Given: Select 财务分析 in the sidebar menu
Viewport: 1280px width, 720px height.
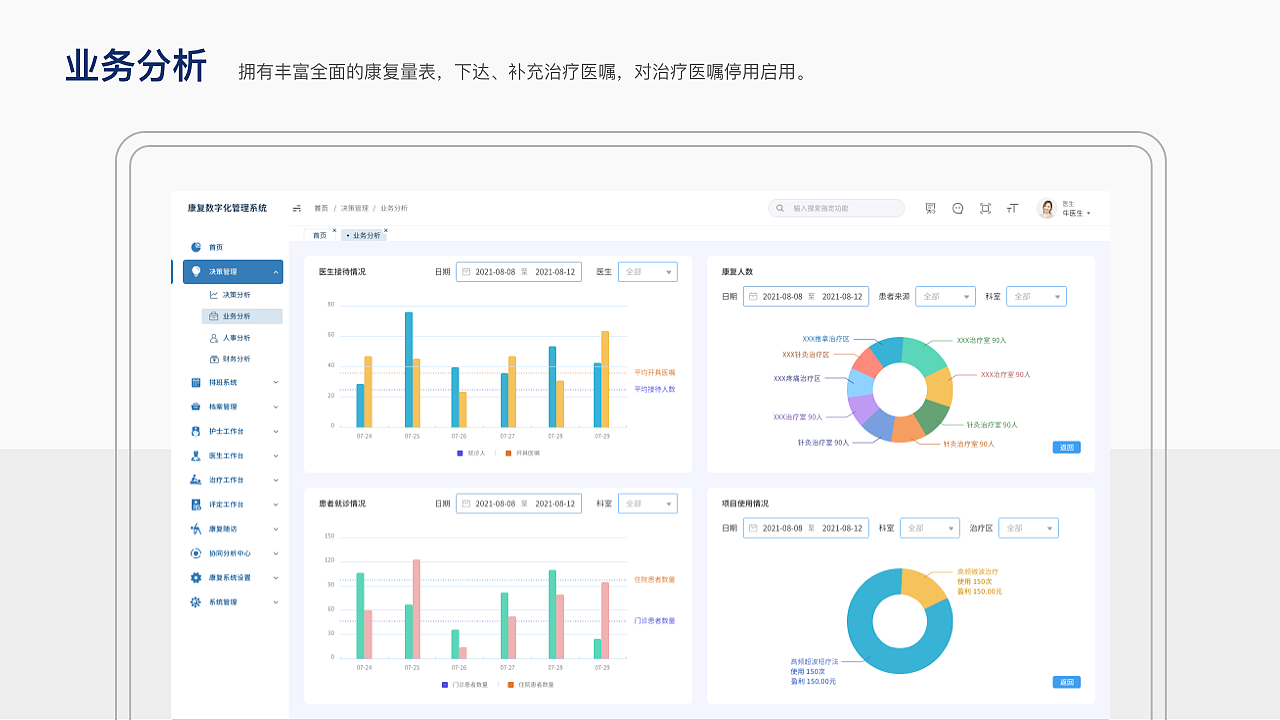Looking at the screenshot, I should 239,359.
